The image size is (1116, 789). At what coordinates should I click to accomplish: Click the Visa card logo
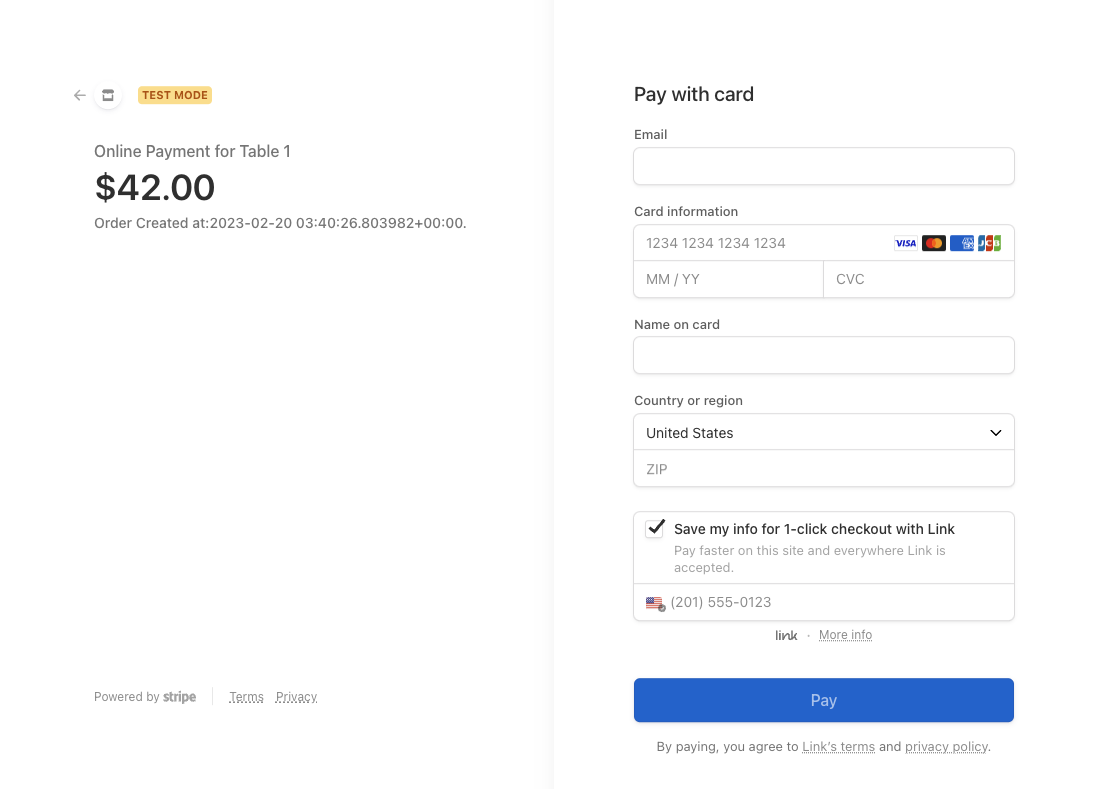[905, 243]
